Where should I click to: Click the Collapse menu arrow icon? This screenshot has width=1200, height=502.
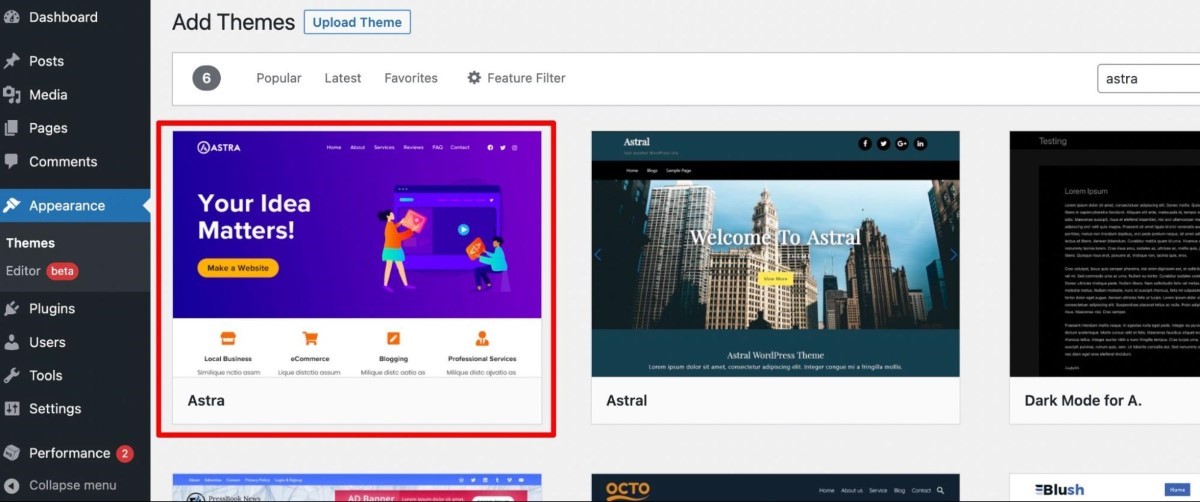12,486
